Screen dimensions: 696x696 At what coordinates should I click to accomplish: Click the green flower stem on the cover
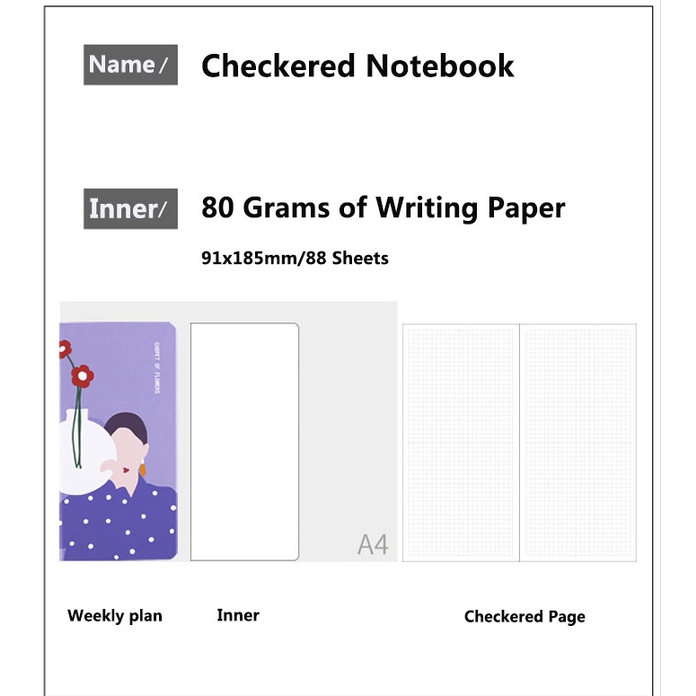click(x=76, y=425)
